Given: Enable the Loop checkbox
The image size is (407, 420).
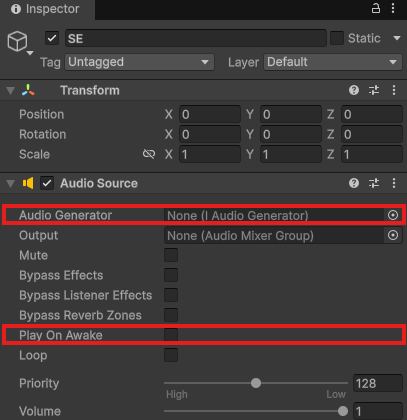Looking at the screenshot, I should coord(171,355).
